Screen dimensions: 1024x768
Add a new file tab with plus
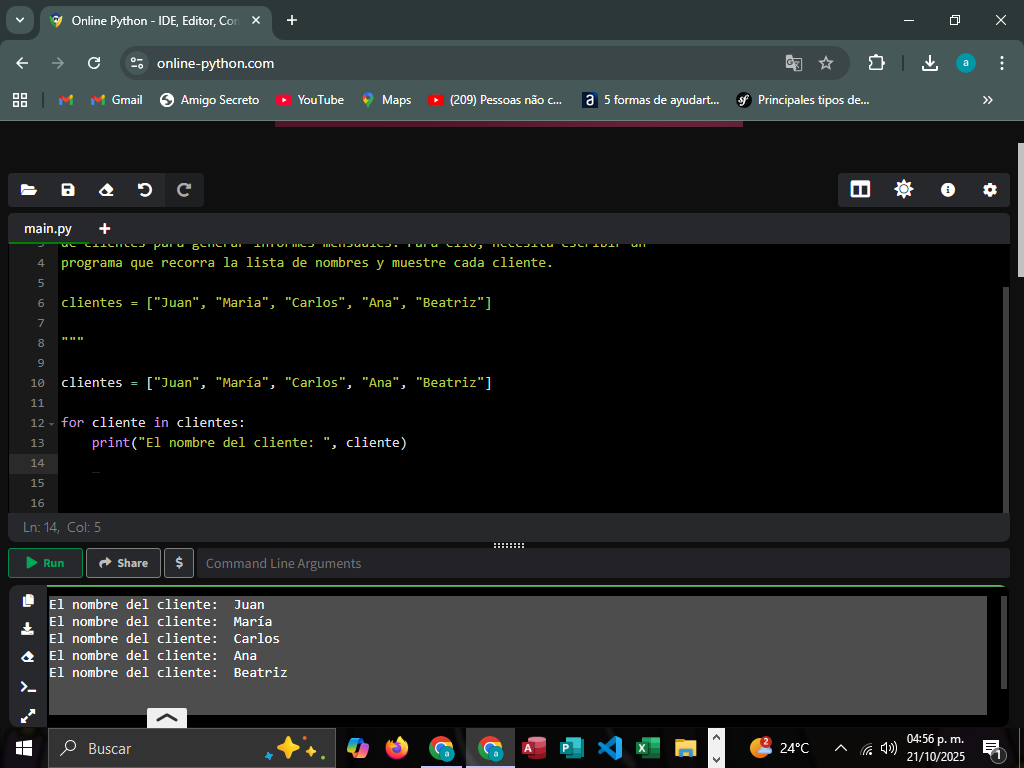pyautogui.click(x=105, y=228)
